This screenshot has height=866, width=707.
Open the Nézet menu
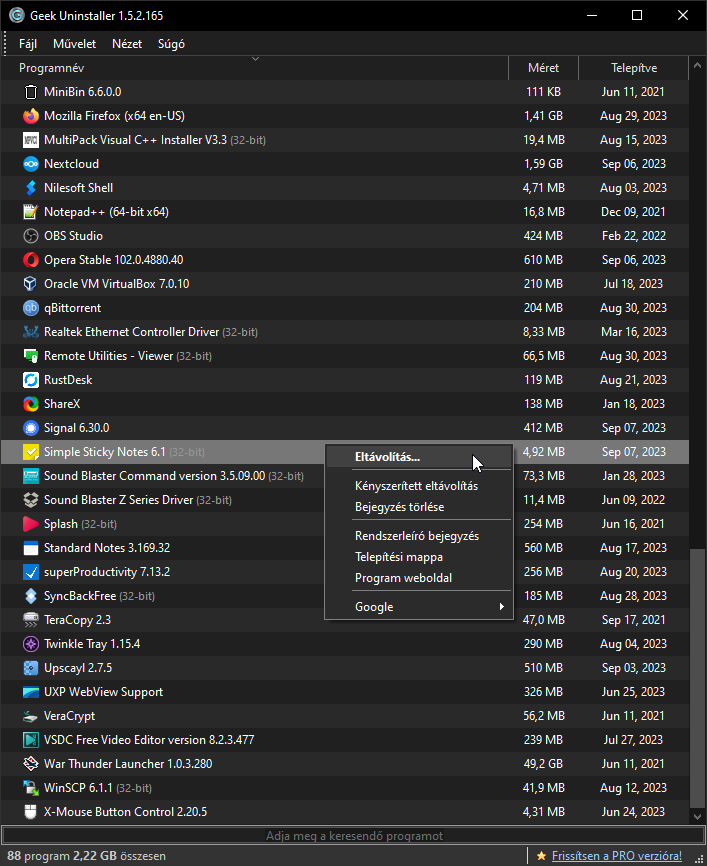[127, 44]
